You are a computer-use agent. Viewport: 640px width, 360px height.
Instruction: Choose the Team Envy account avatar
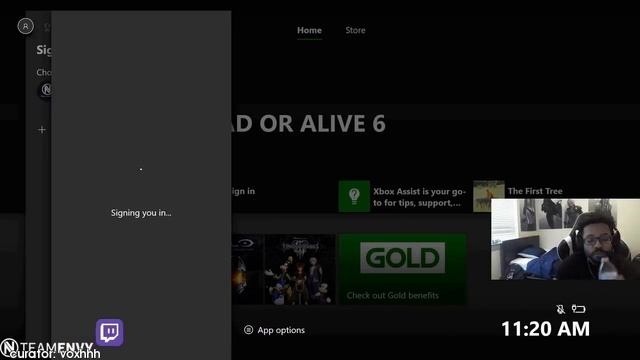click(x=45, y=89)
